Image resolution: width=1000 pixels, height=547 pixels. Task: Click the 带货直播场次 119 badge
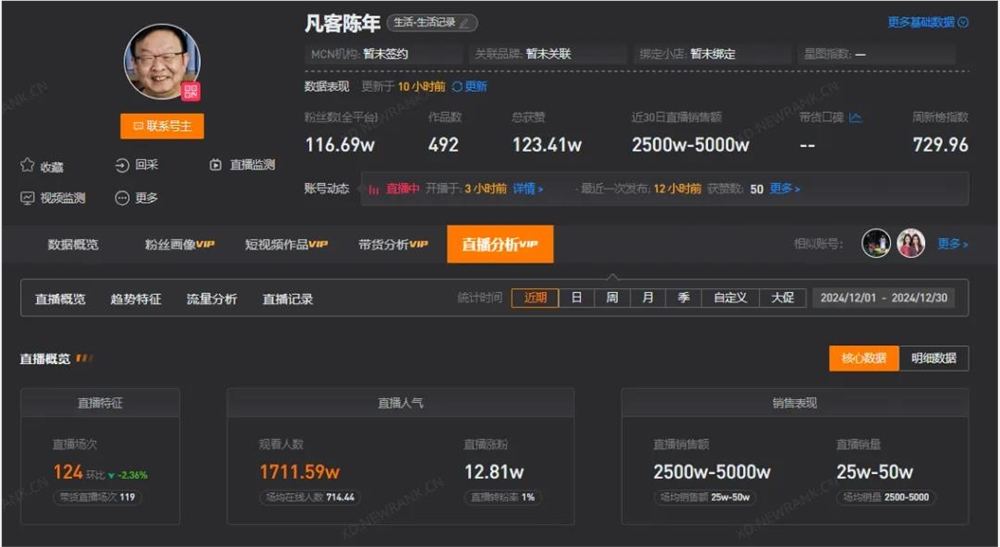[98, 497]
